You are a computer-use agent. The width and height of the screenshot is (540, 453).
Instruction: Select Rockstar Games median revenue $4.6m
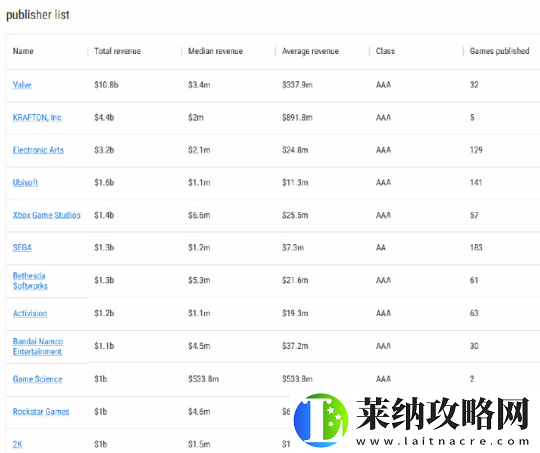click(x=199, y=412)
